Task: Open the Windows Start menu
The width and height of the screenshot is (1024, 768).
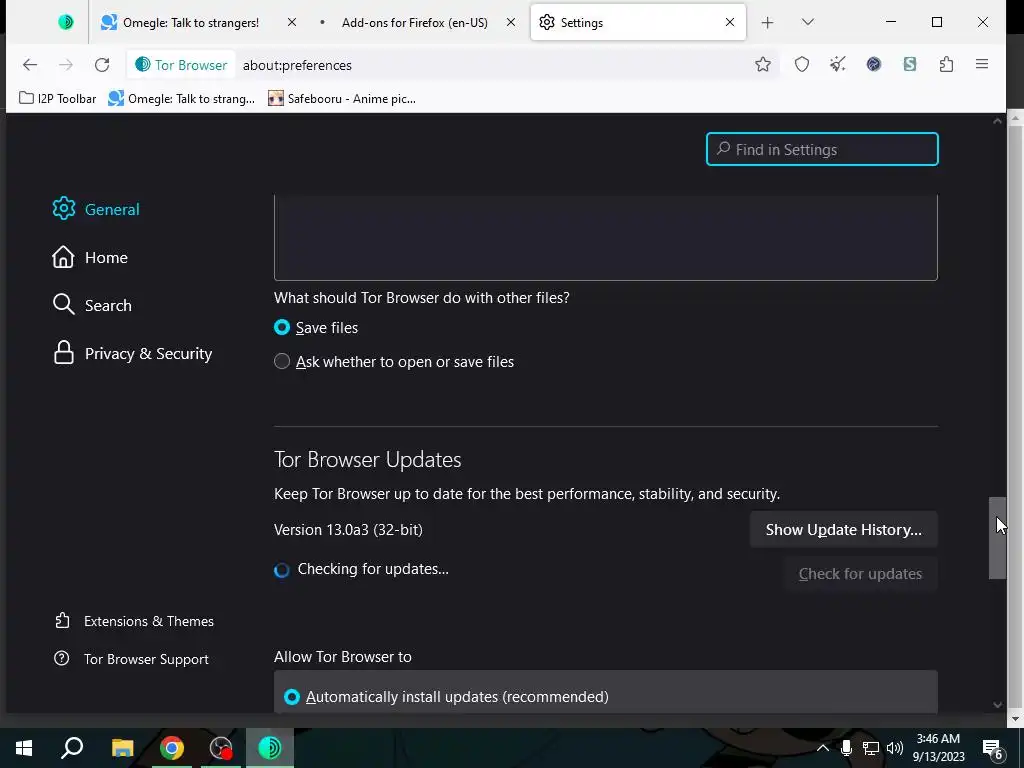Action: 24,748
